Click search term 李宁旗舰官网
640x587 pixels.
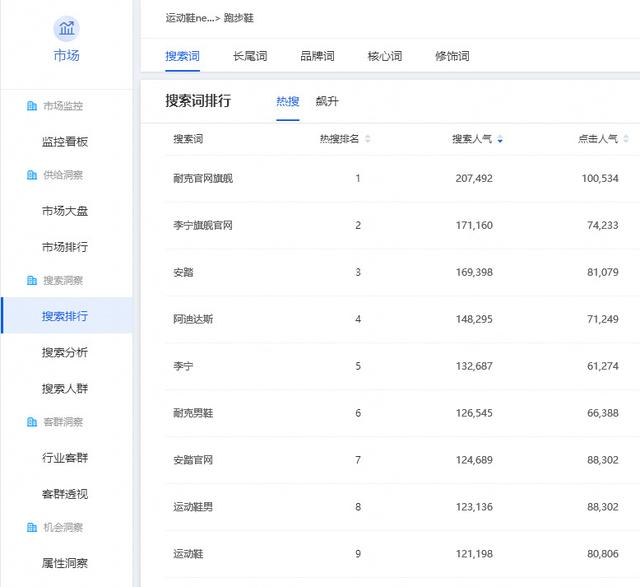[x=203, y=225]
